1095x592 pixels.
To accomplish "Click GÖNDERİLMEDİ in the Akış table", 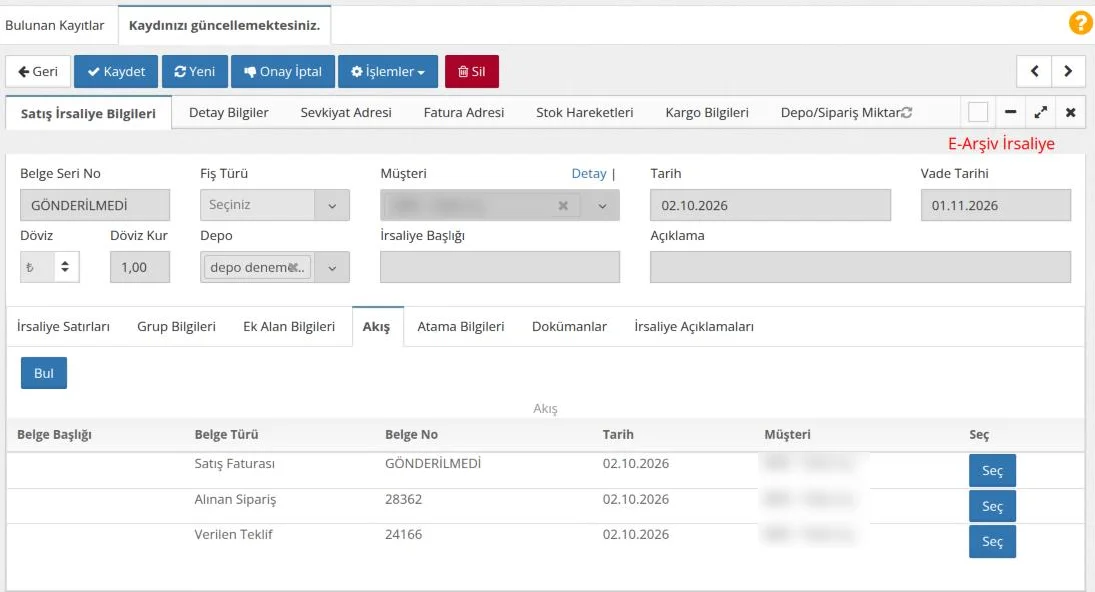I will point(433,464).
